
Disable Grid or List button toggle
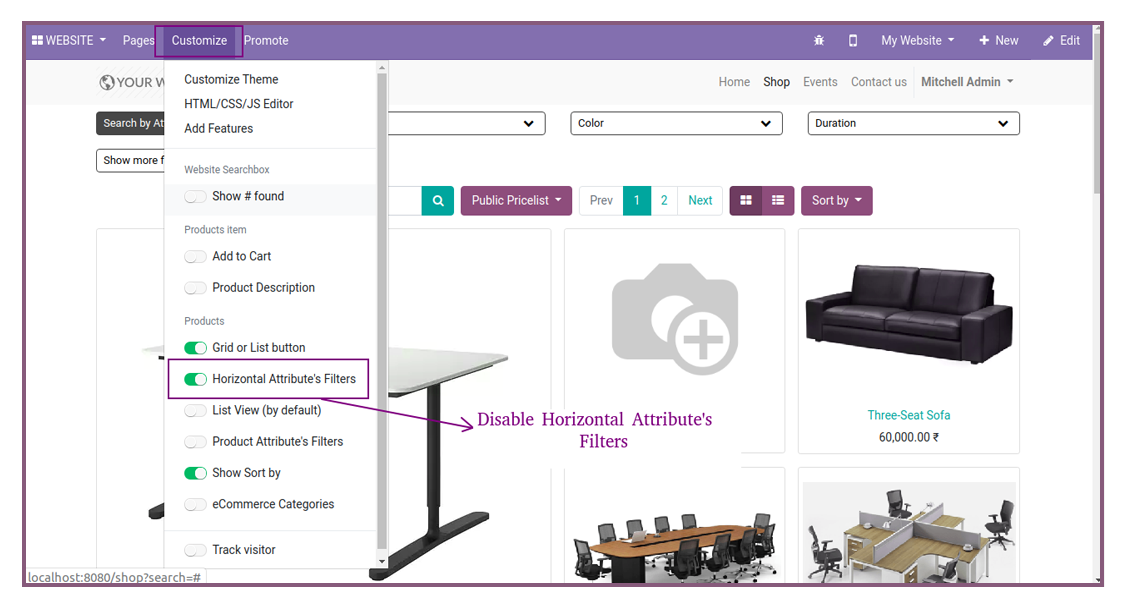pos(195,348)
